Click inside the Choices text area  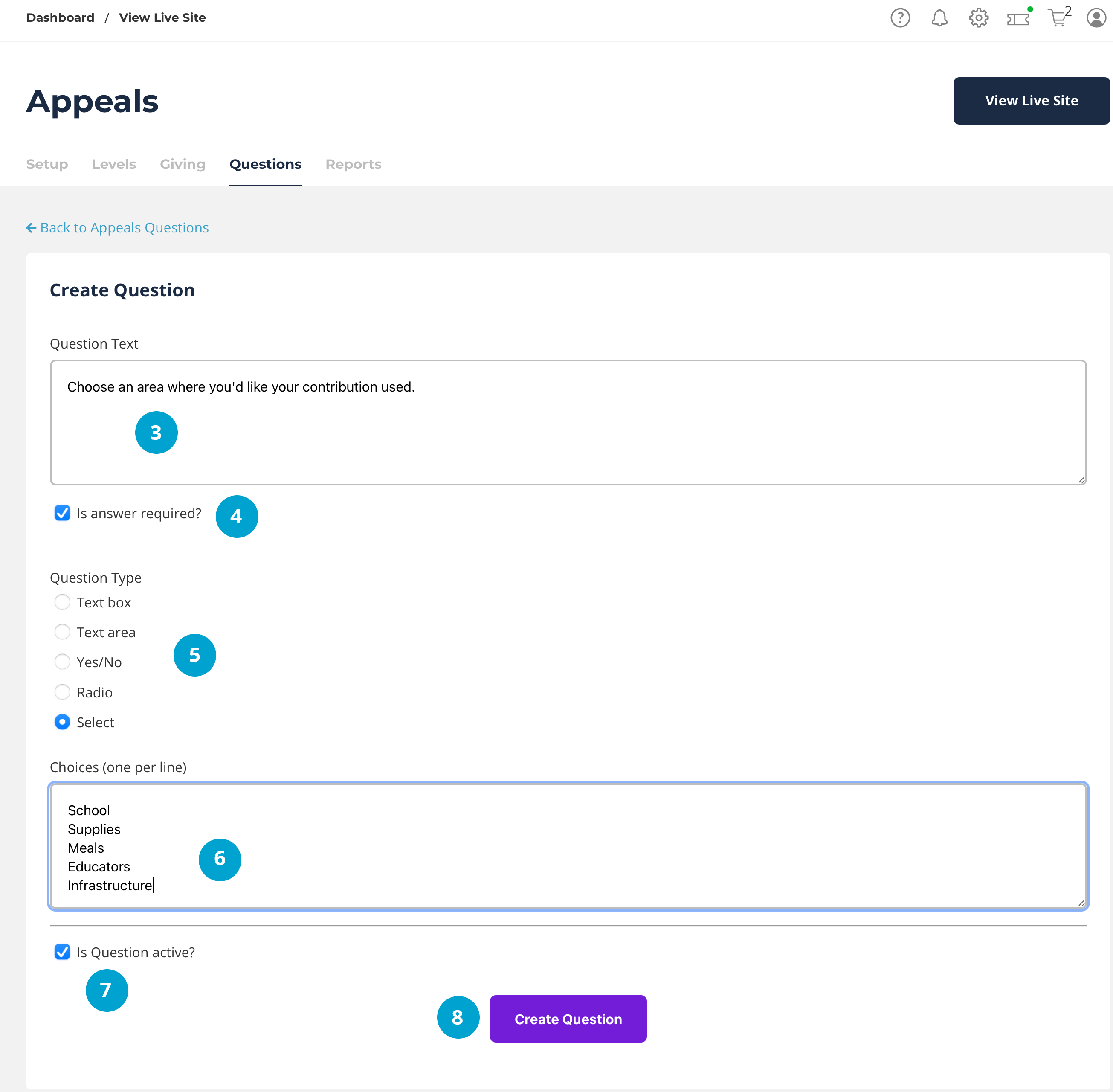568,846
